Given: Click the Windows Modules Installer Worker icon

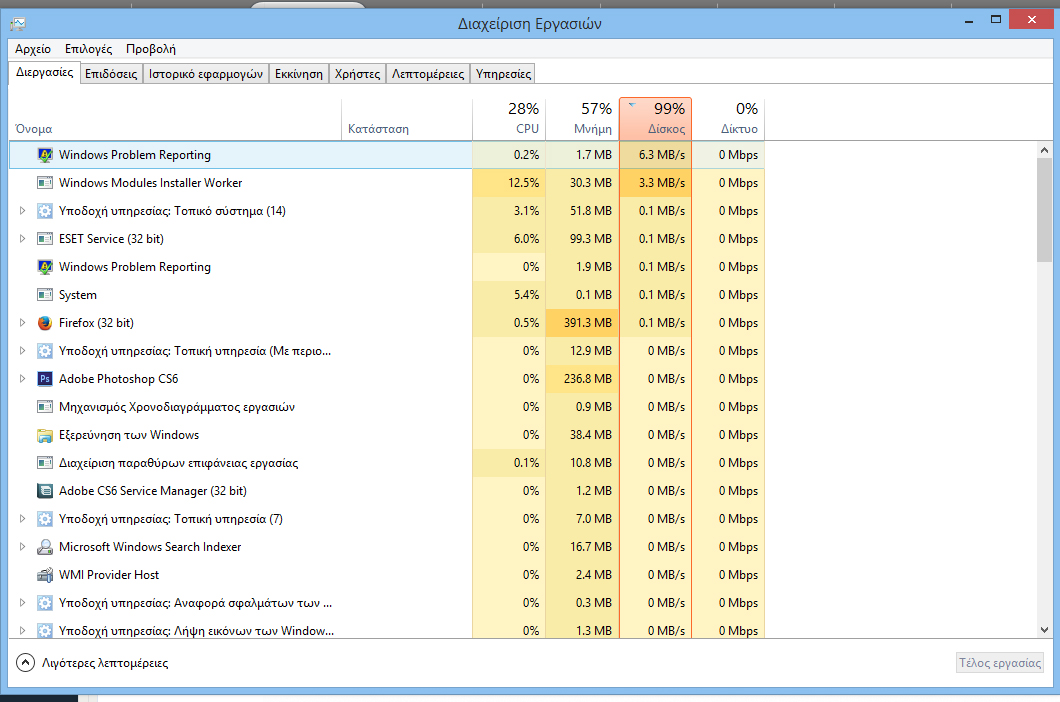Looking at the screenshot, I should pos(45,183).
